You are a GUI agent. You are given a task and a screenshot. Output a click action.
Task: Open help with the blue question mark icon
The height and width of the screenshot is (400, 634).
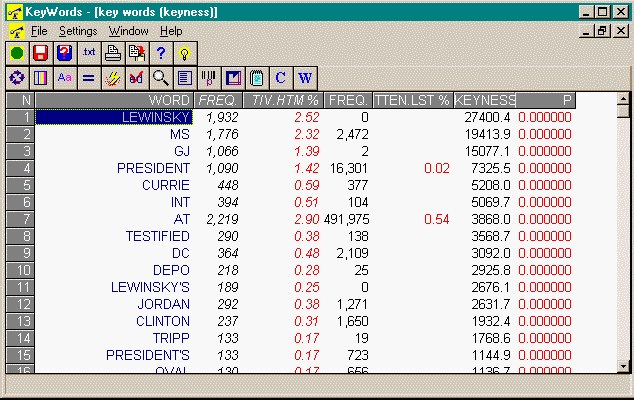161,52
